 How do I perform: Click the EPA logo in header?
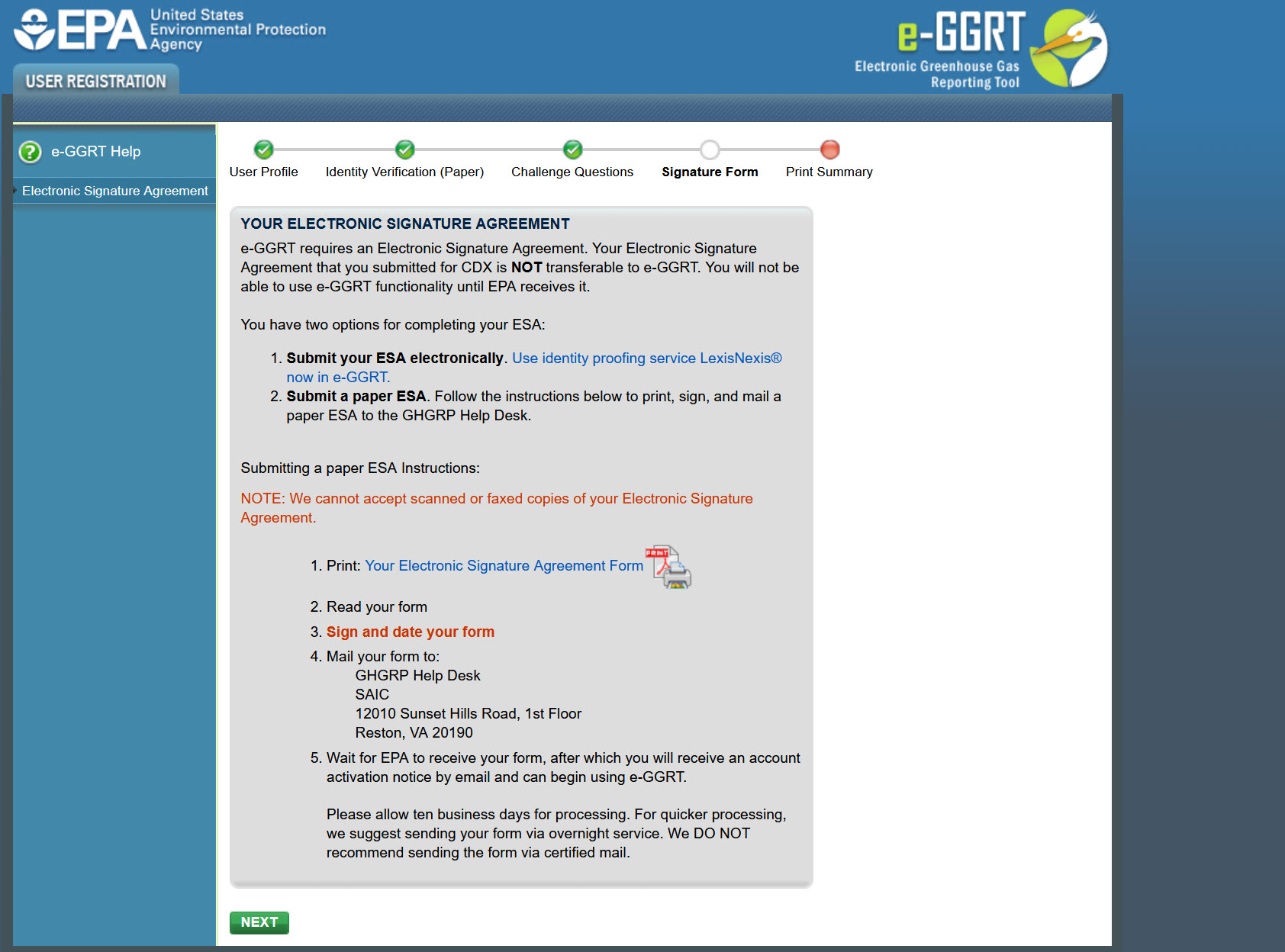[x=80, y=31]
